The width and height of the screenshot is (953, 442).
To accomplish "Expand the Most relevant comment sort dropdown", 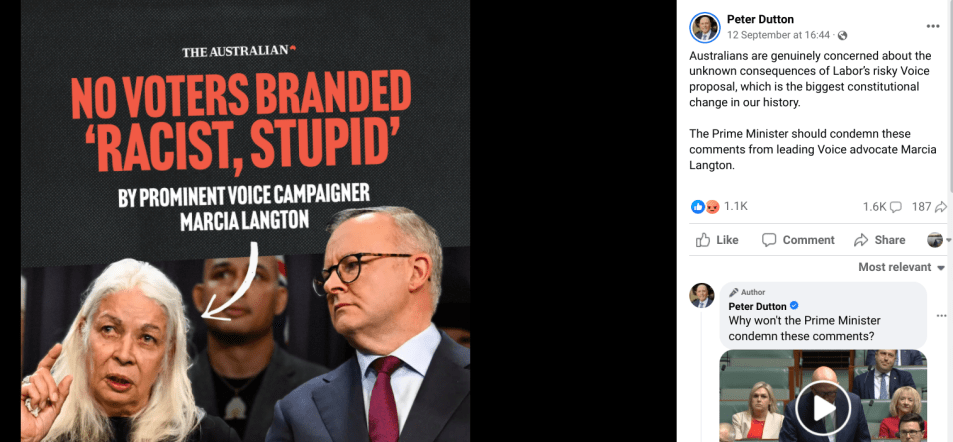I will [x=901, y=267].
